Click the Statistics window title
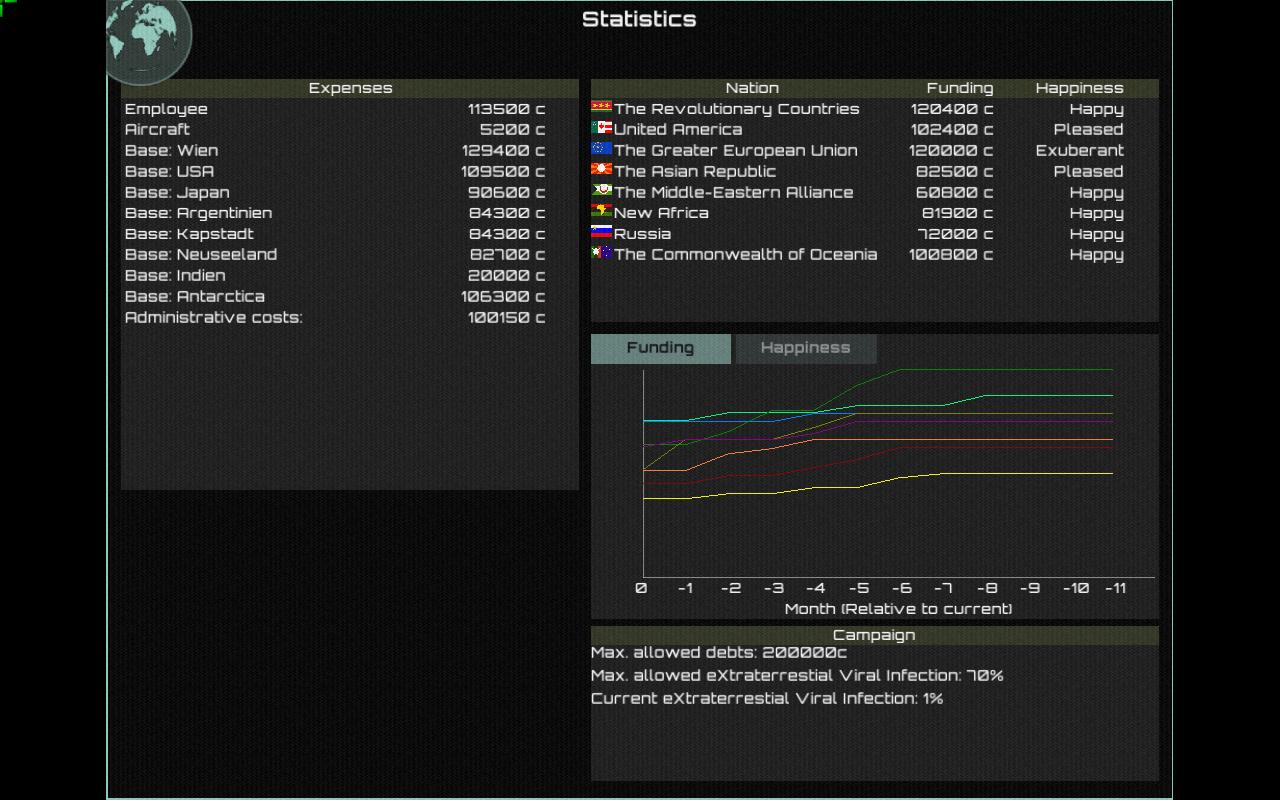 (x=639, y=19)
